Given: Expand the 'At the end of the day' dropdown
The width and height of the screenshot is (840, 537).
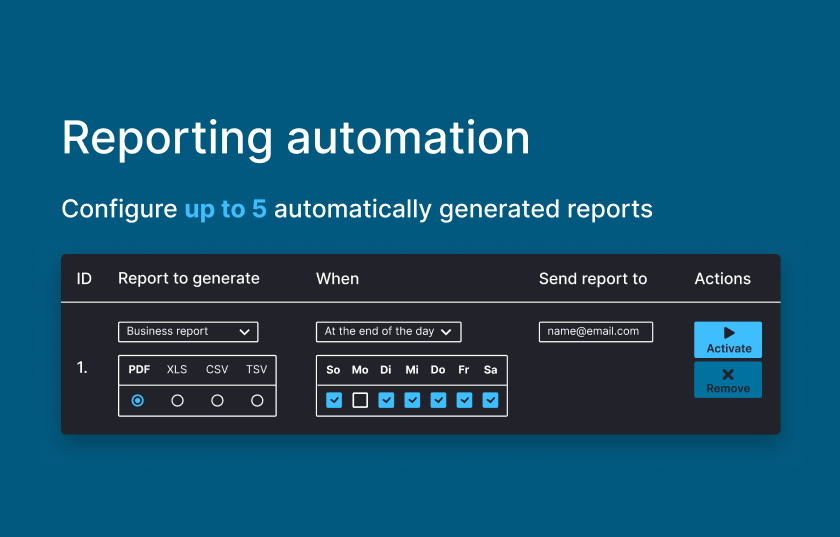Looking at the screenshot, I should pyautogui.click(x=388, y=332).
